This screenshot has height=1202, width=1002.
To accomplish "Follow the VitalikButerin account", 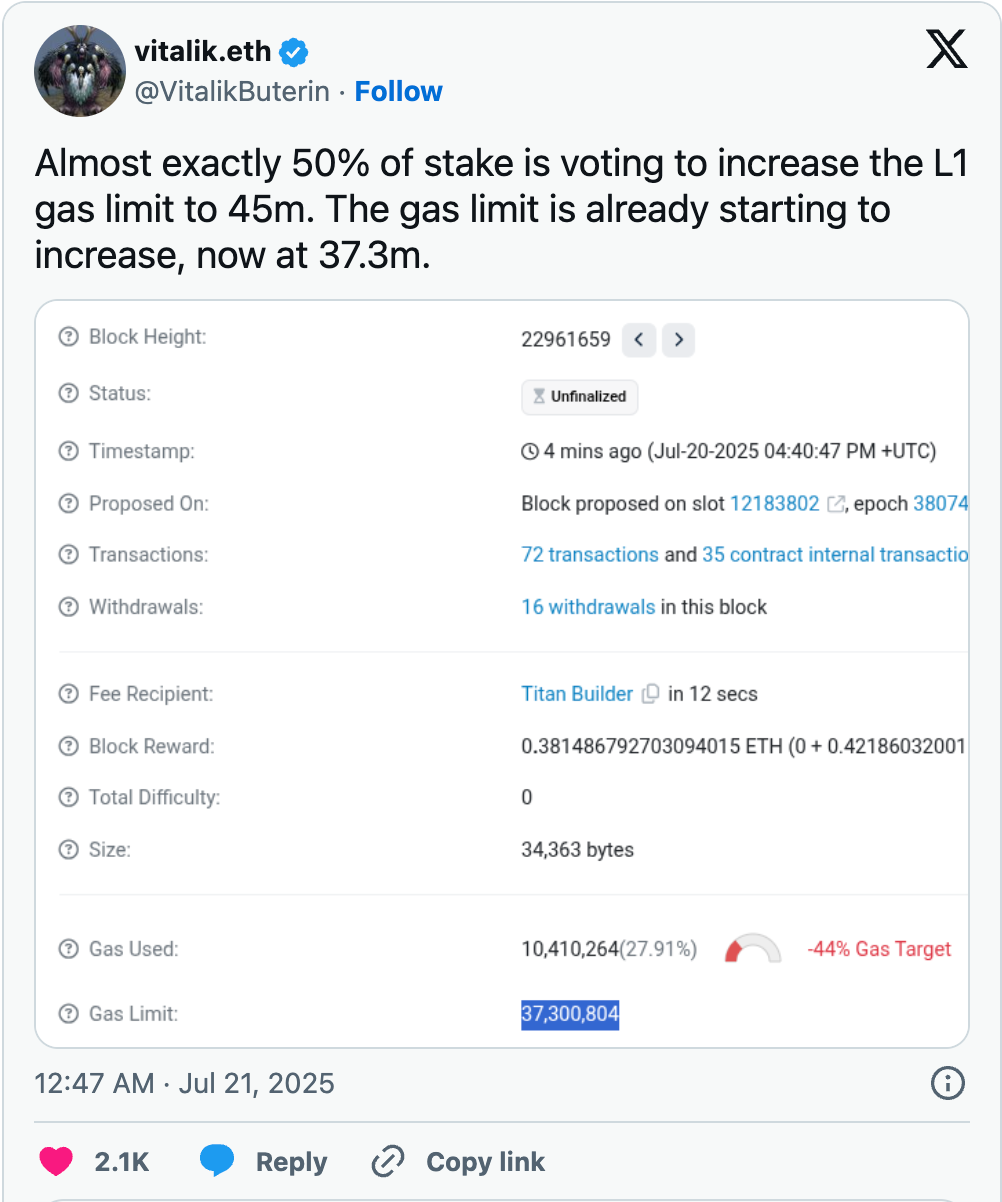I will 398,92.
